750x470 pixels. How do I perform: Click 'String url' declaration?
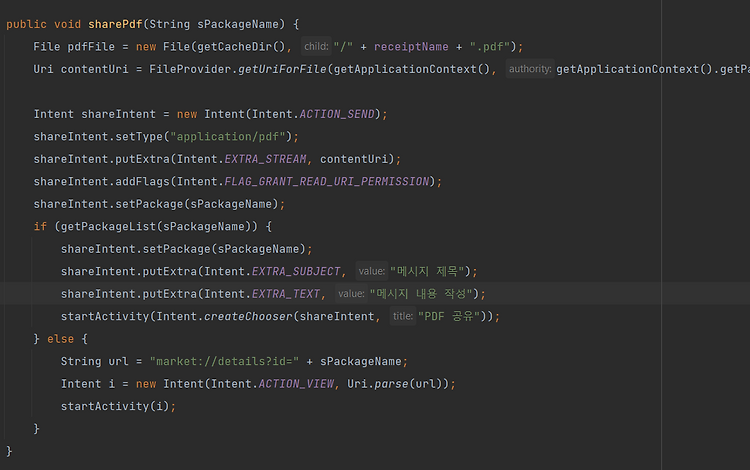pyautogui.click(x=95, y=361)
